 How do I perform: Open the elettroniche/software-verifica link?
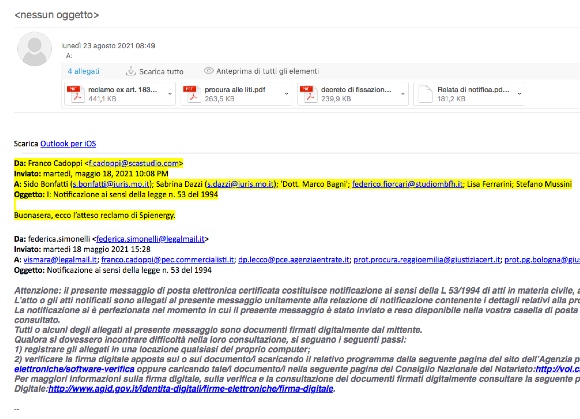[74, 369]
